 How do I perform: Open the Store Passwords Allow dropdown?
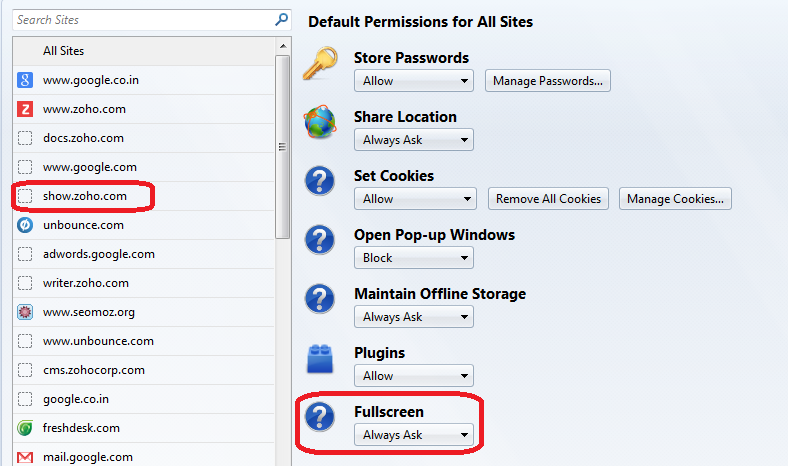[x=414, y=81]
